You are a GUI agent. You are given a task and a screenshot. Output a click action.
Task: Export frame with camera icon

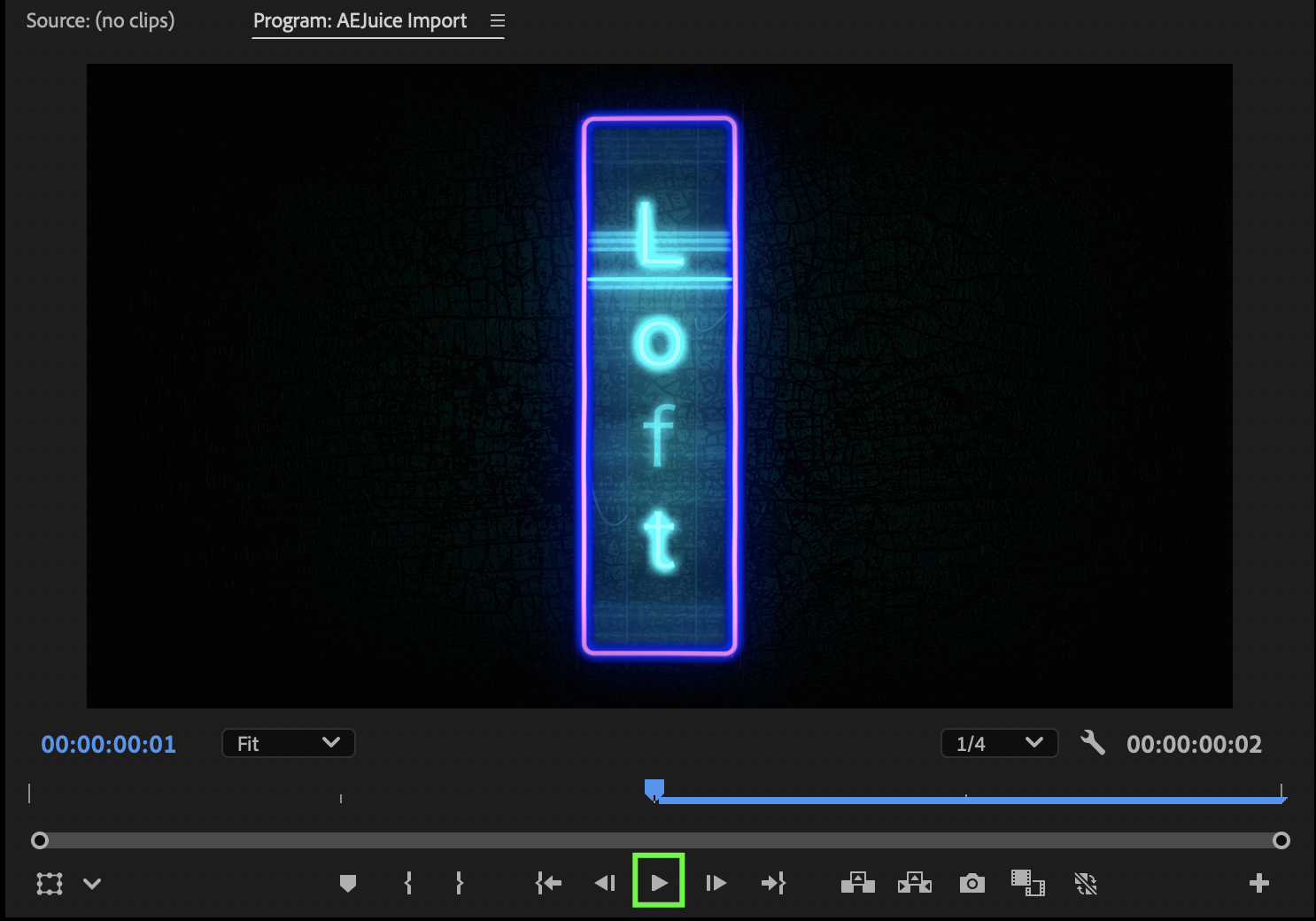pyautogui.click(x=972, y=883)
